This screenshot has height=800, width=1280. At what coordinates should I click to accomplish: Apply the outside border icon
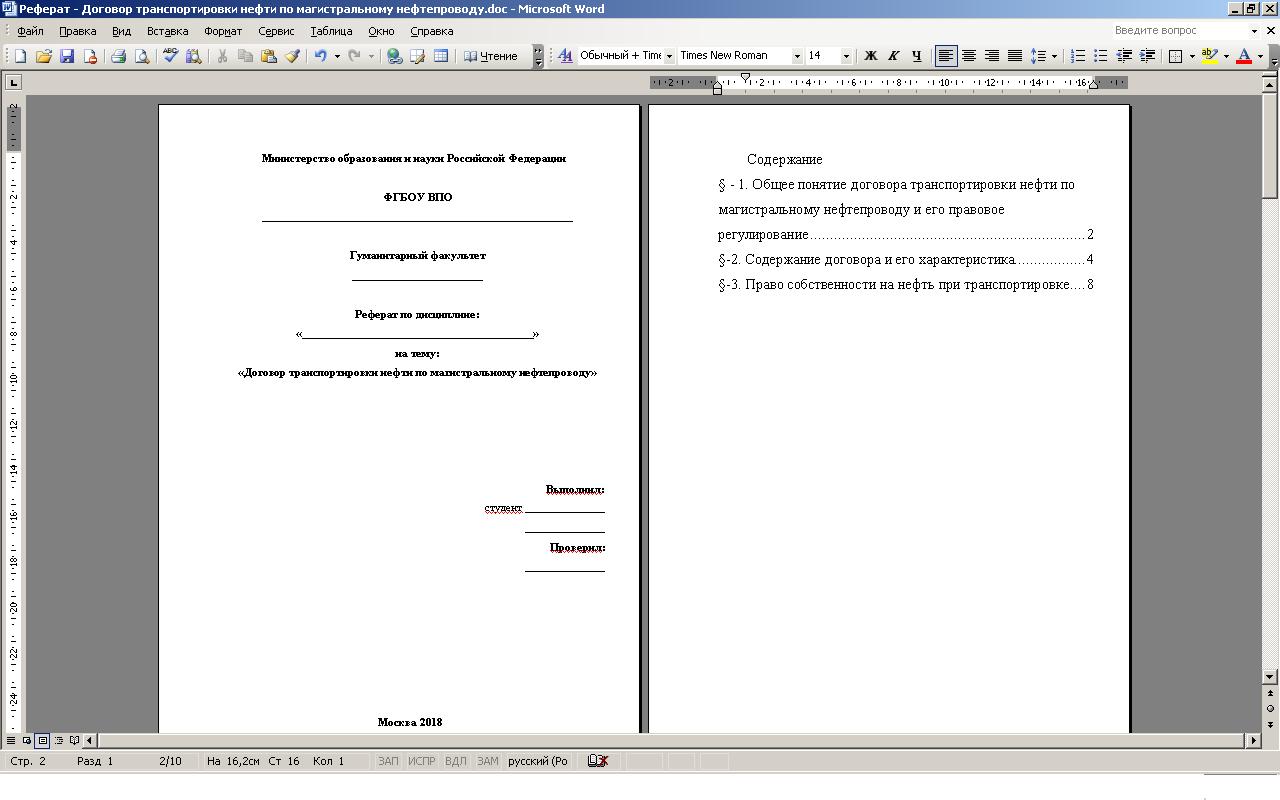tap(1176, 56)
